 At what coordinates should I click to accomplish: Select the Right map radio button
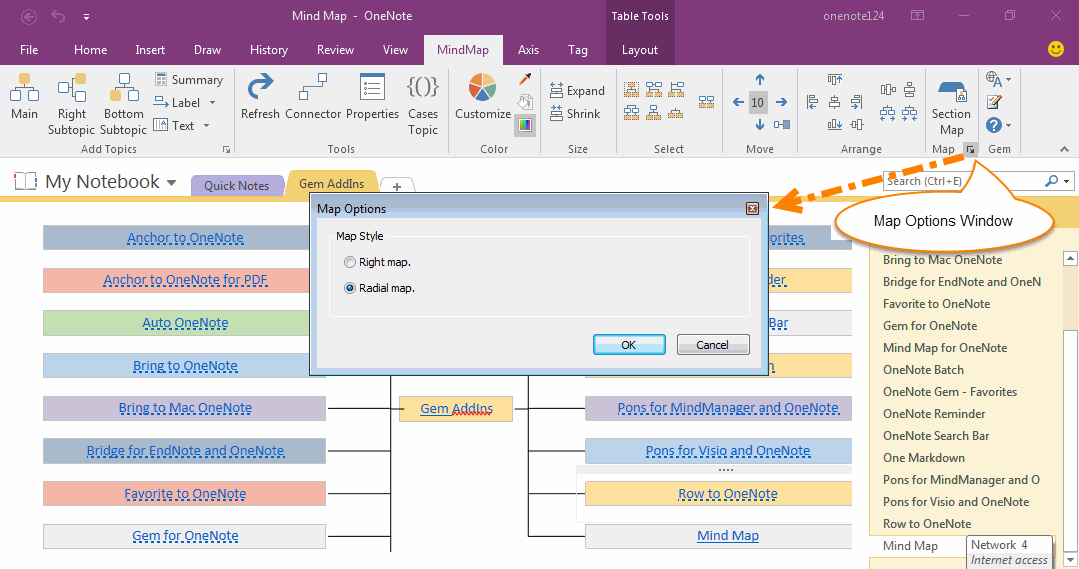pyautogui.click(x=350, y=262)
